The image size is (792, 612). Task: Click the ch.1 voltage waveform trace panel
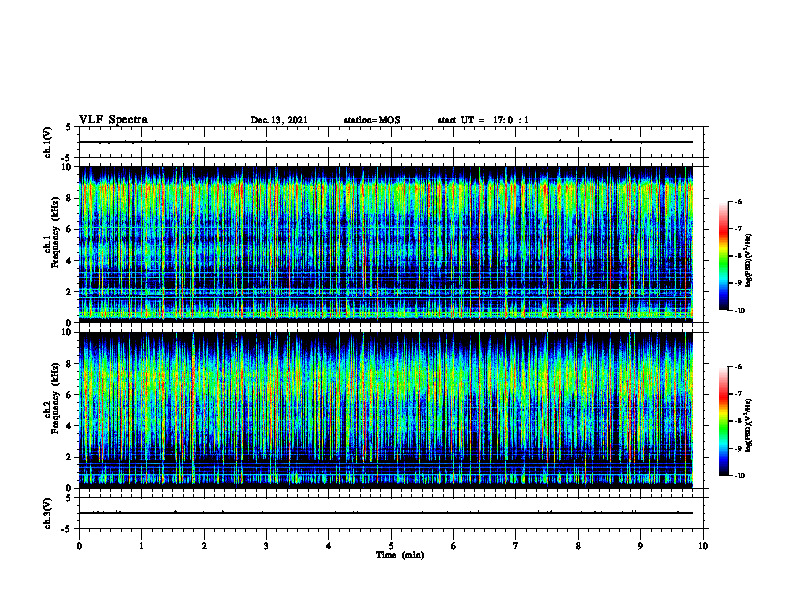[393, 142]
